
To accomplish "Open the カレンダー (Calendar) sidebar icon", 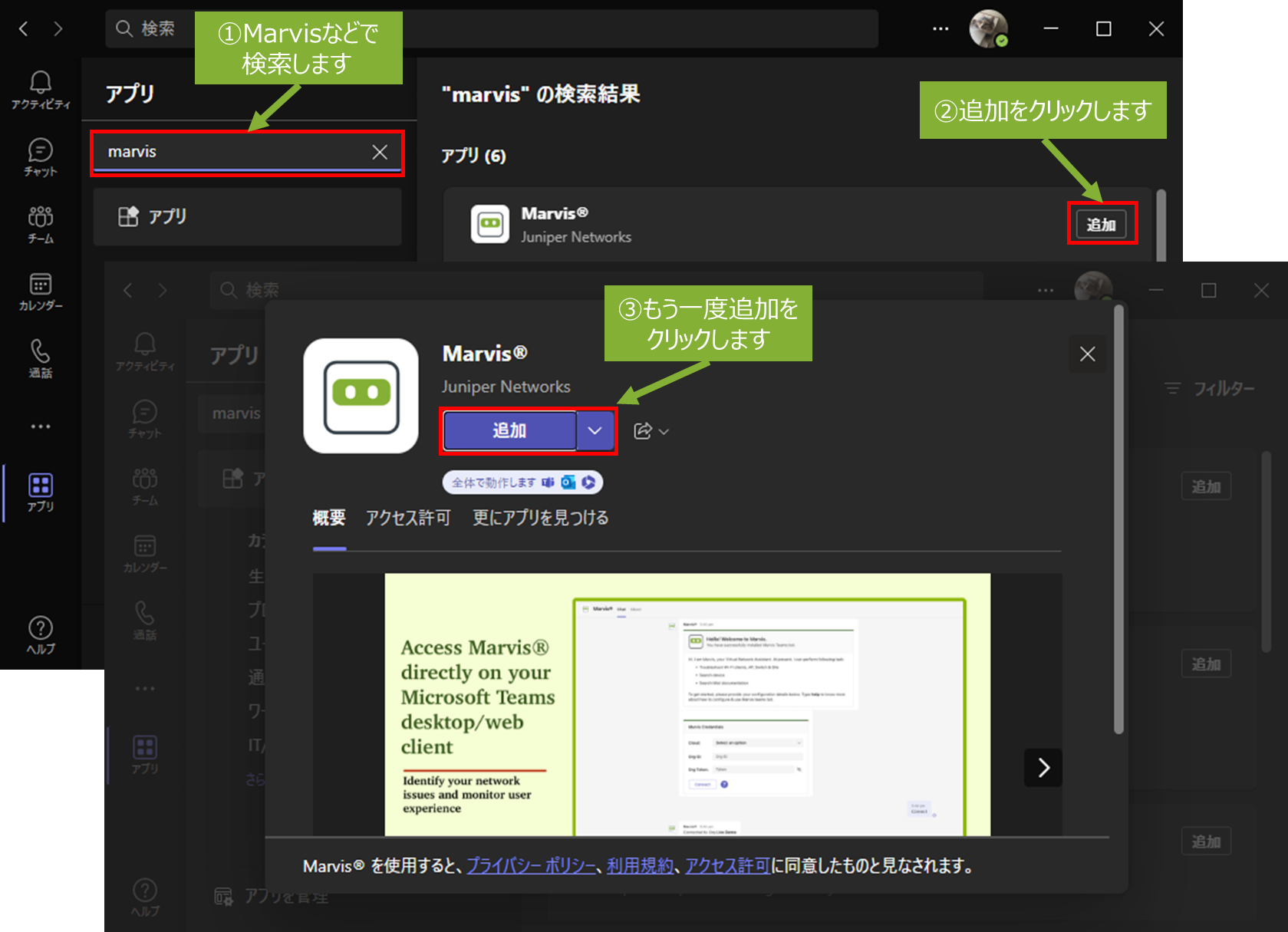I will (40, 291).
